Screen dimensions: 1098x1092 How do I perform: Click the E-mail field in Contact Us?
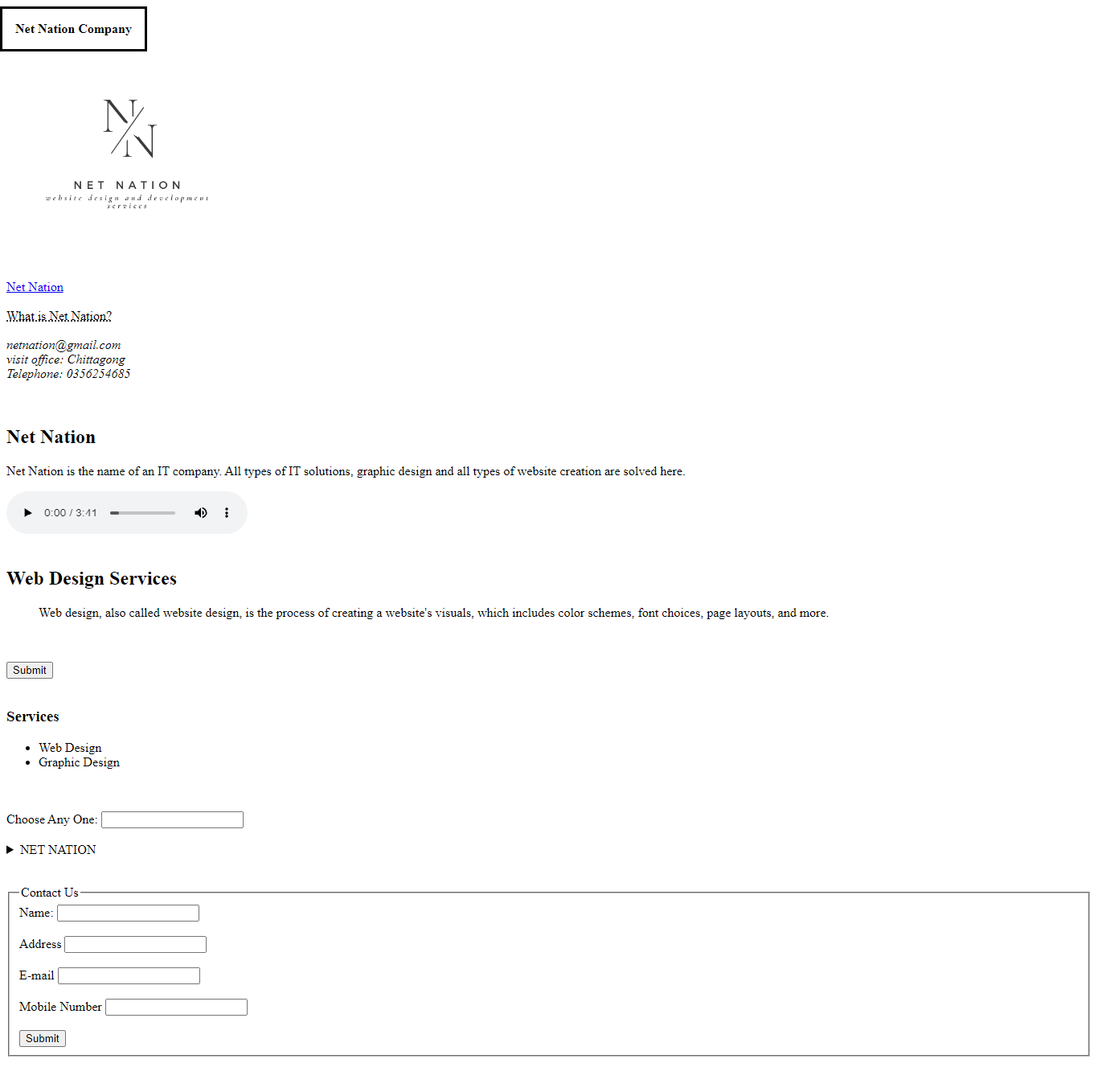point(129,975)
